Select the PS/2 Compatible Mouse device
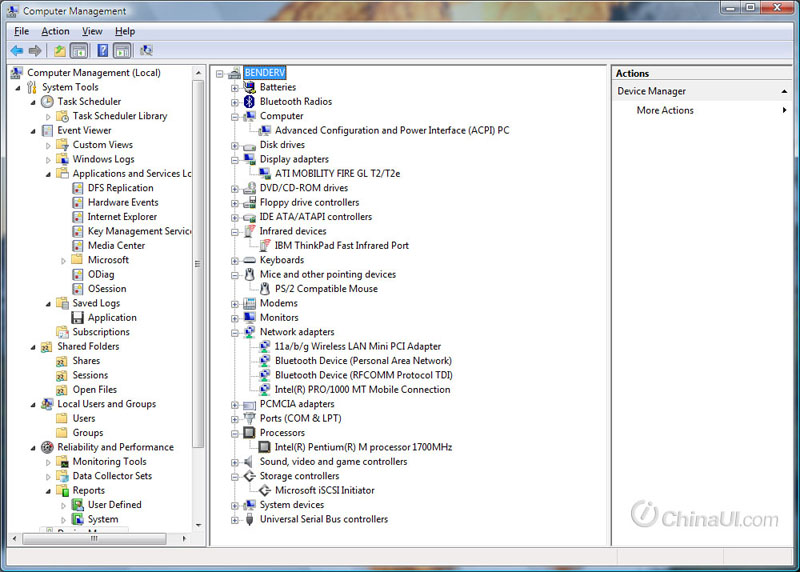 326,289
